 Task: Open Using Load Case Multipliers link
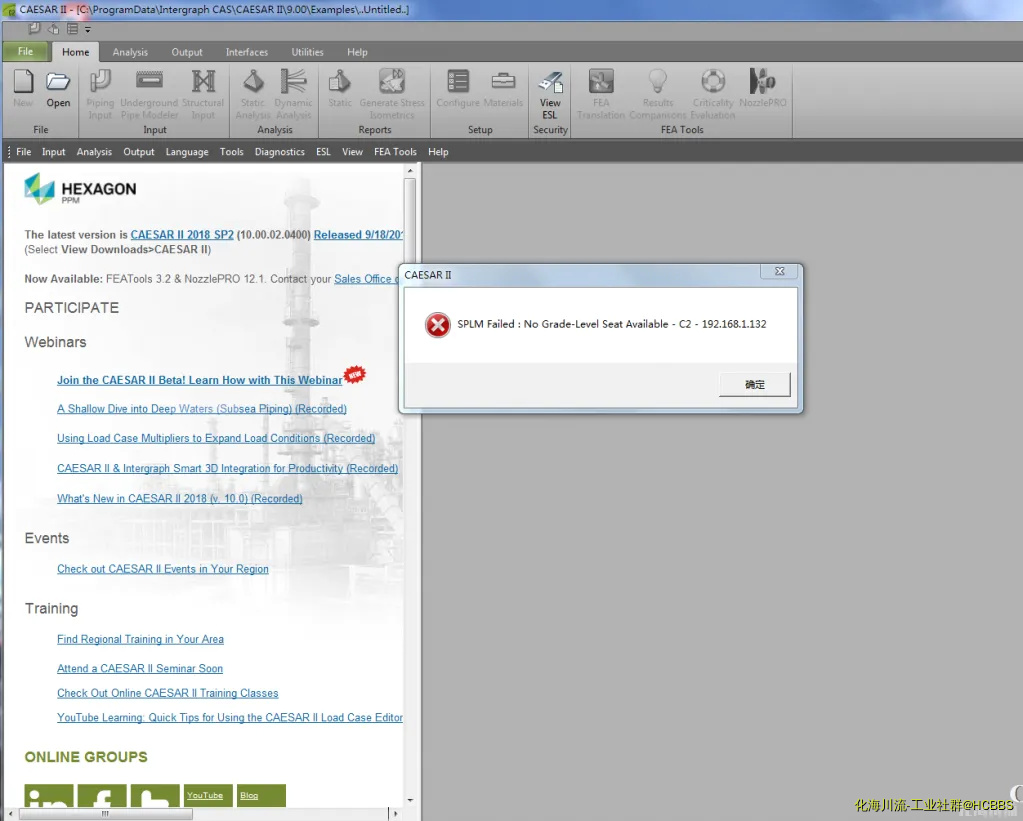[x=216, y=439]
